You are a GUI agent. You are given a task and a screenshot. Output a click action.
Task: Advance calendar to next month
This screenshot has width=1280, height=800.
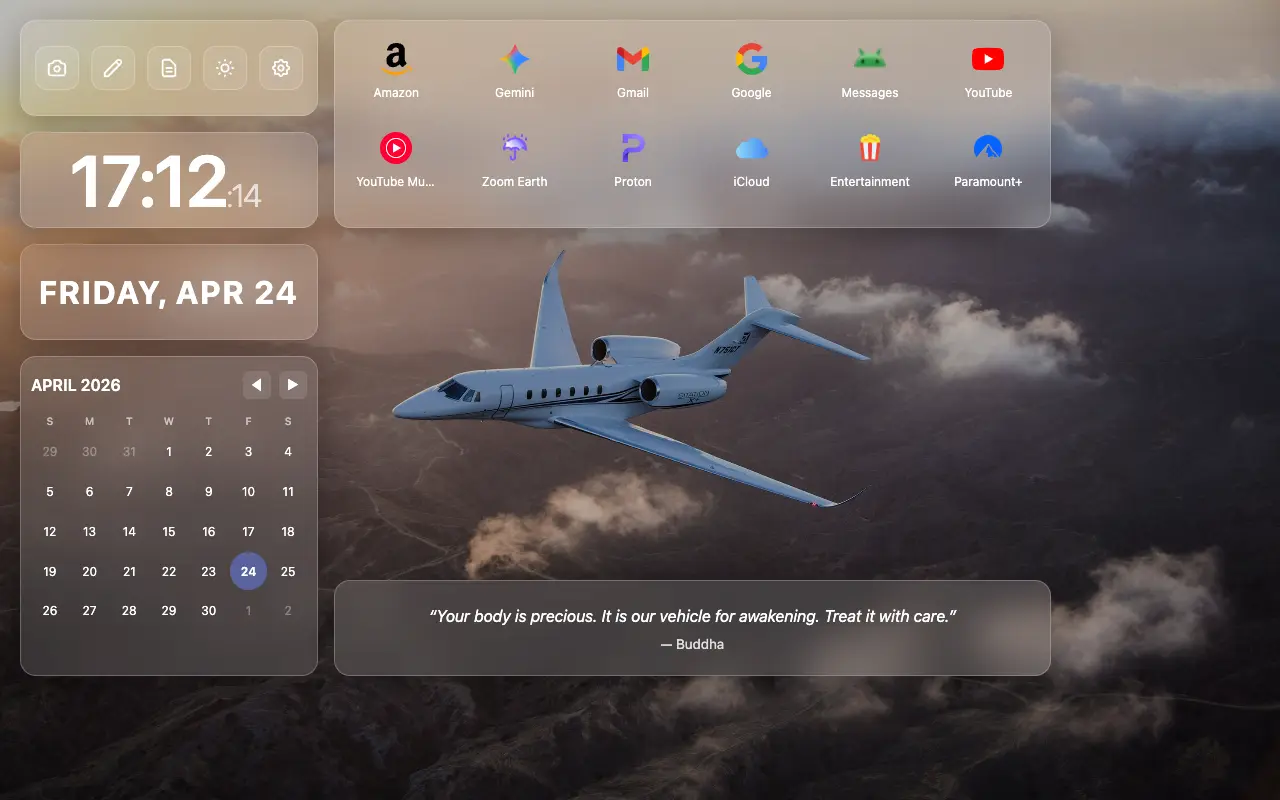[292, 385]
